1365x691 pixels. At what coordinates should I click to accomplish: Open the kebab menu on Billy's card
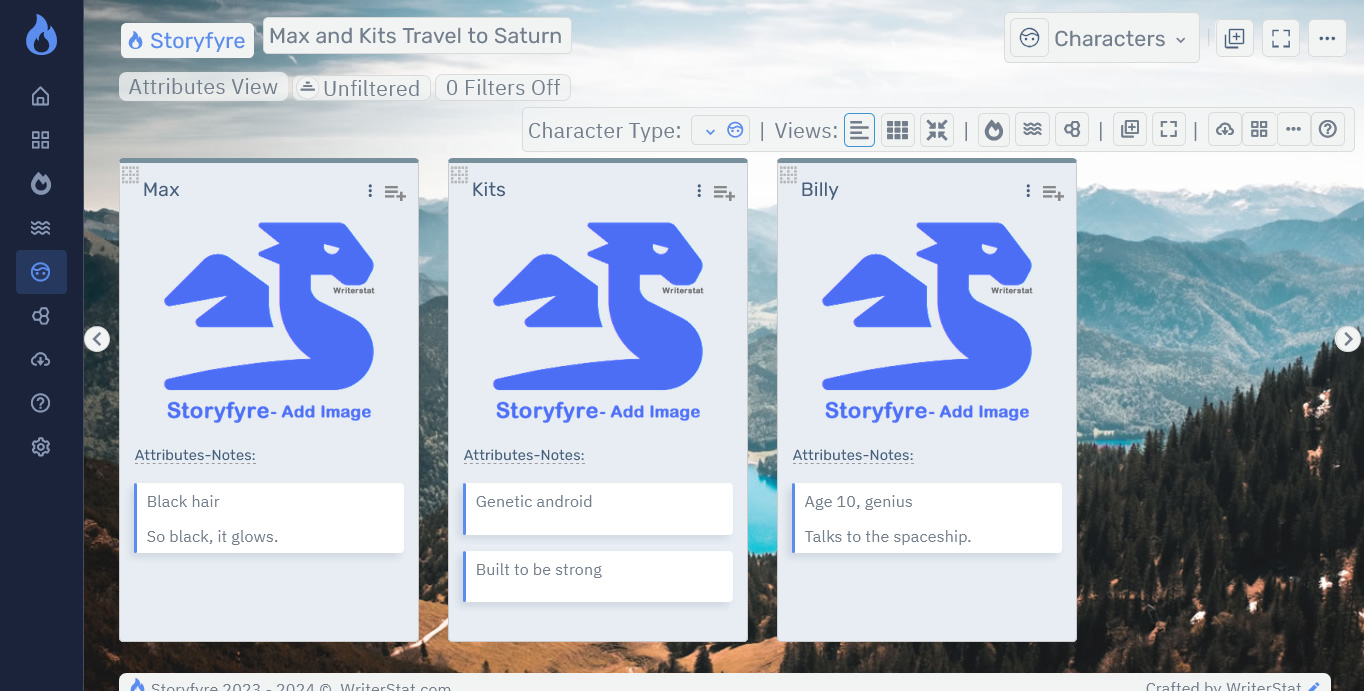1027,190
